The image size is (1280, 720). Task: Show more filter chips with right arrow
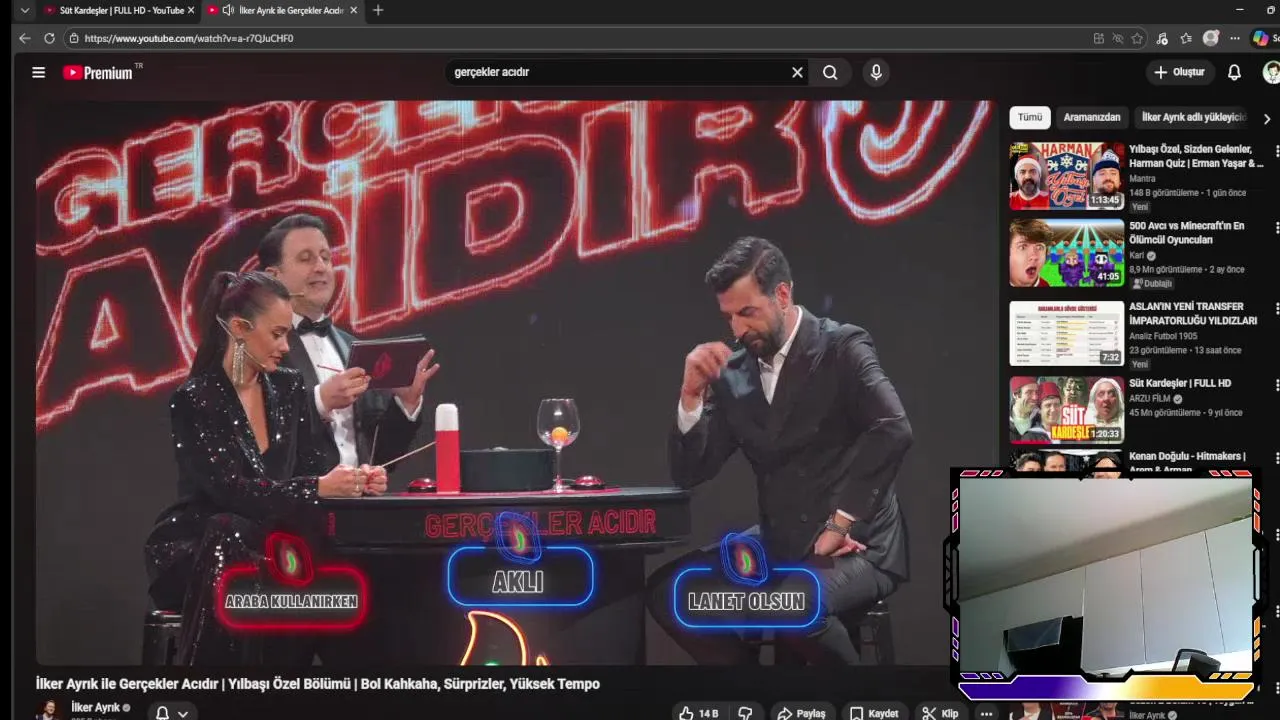click(1267, 118)
